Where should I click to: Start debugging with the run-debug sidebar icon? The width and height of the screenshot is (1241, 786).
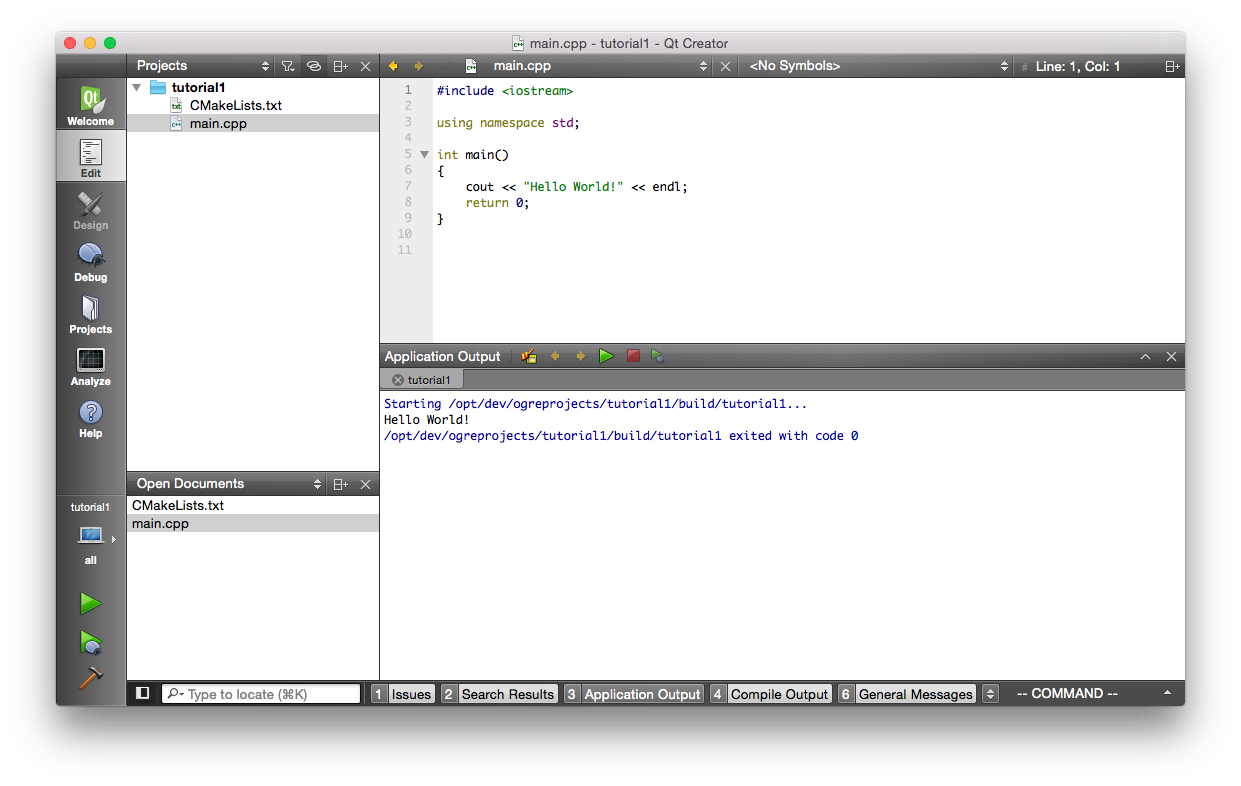[x=91, y=641]
